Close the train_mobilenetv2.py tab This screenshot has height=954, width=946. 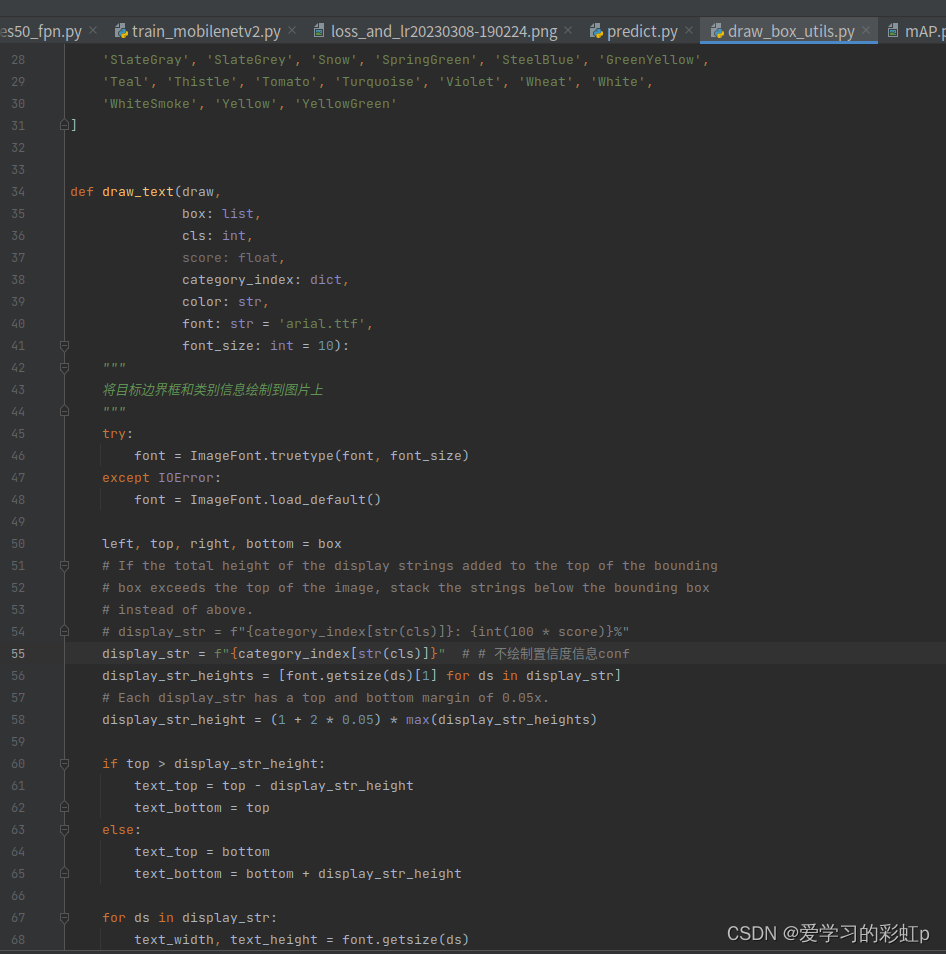point(292,30)
